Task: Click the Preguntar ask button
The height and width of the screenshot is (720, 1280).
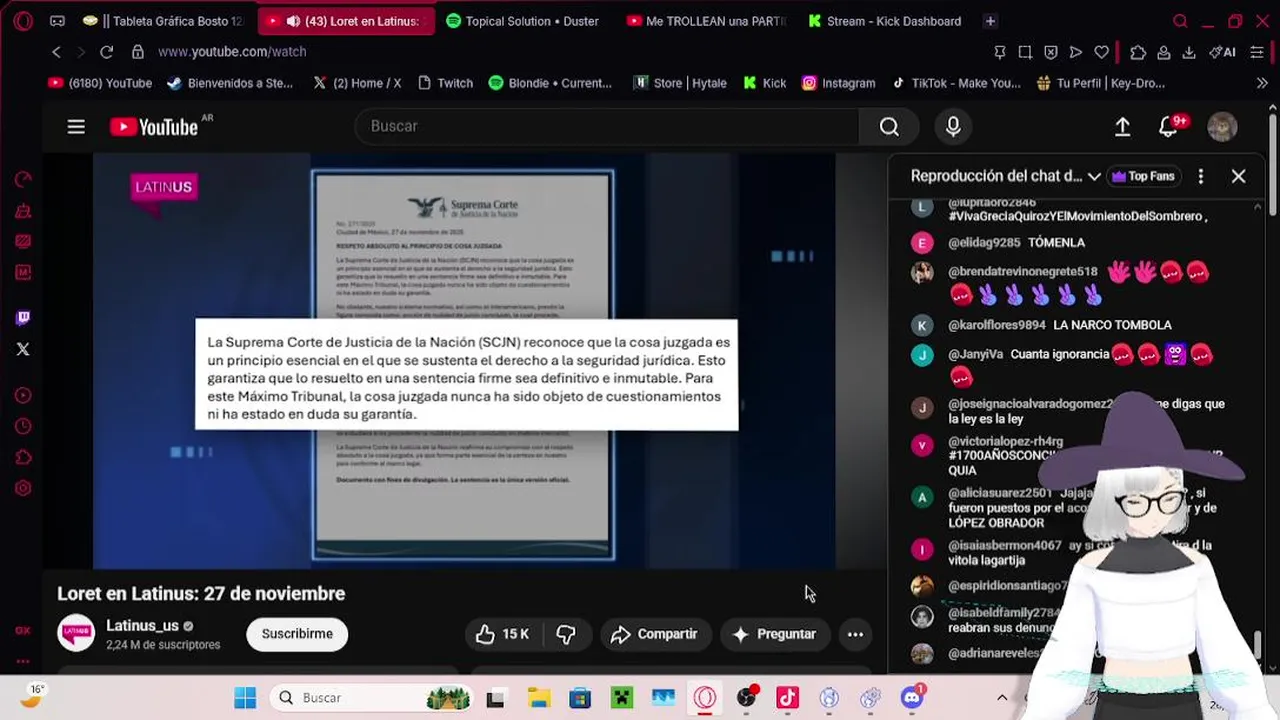Action: point(774,634)
